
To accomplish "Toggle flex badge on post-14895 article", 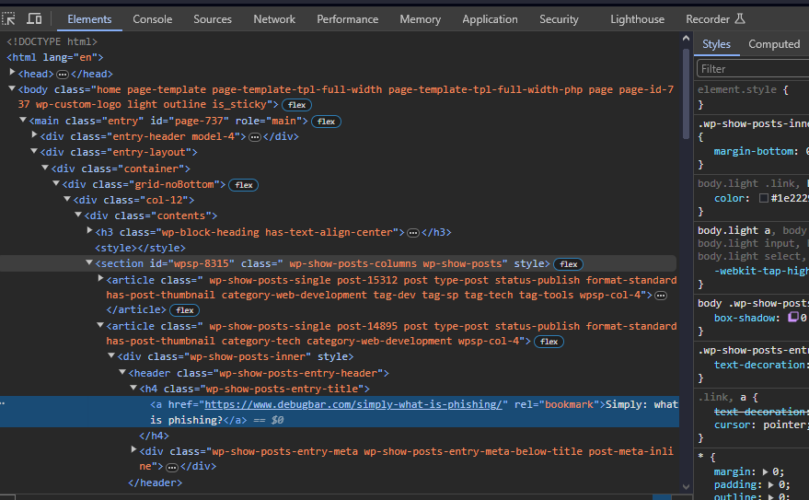I will click(549, 342).
